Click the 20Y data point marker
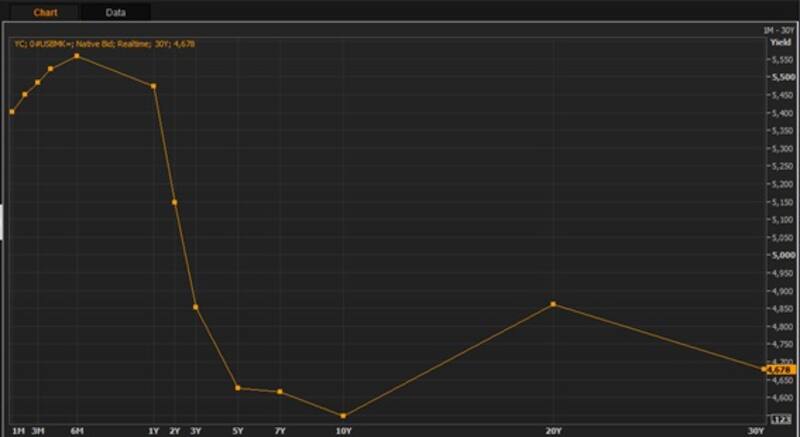Screen dimensions: 800x437 pos(553,304)
